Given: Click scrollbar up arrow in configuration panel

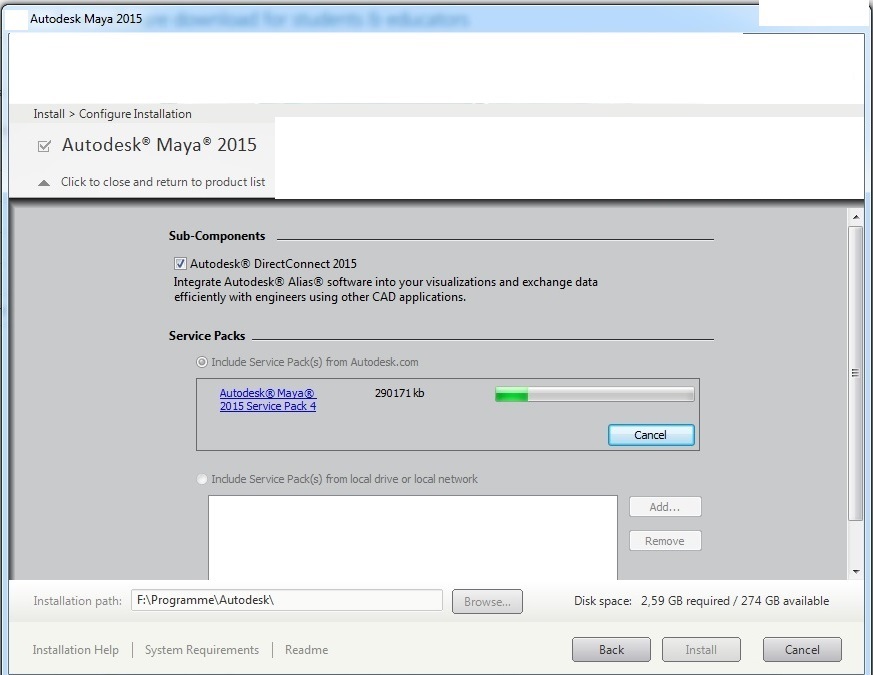Looking at the screenshot, I should coord(856,217).
